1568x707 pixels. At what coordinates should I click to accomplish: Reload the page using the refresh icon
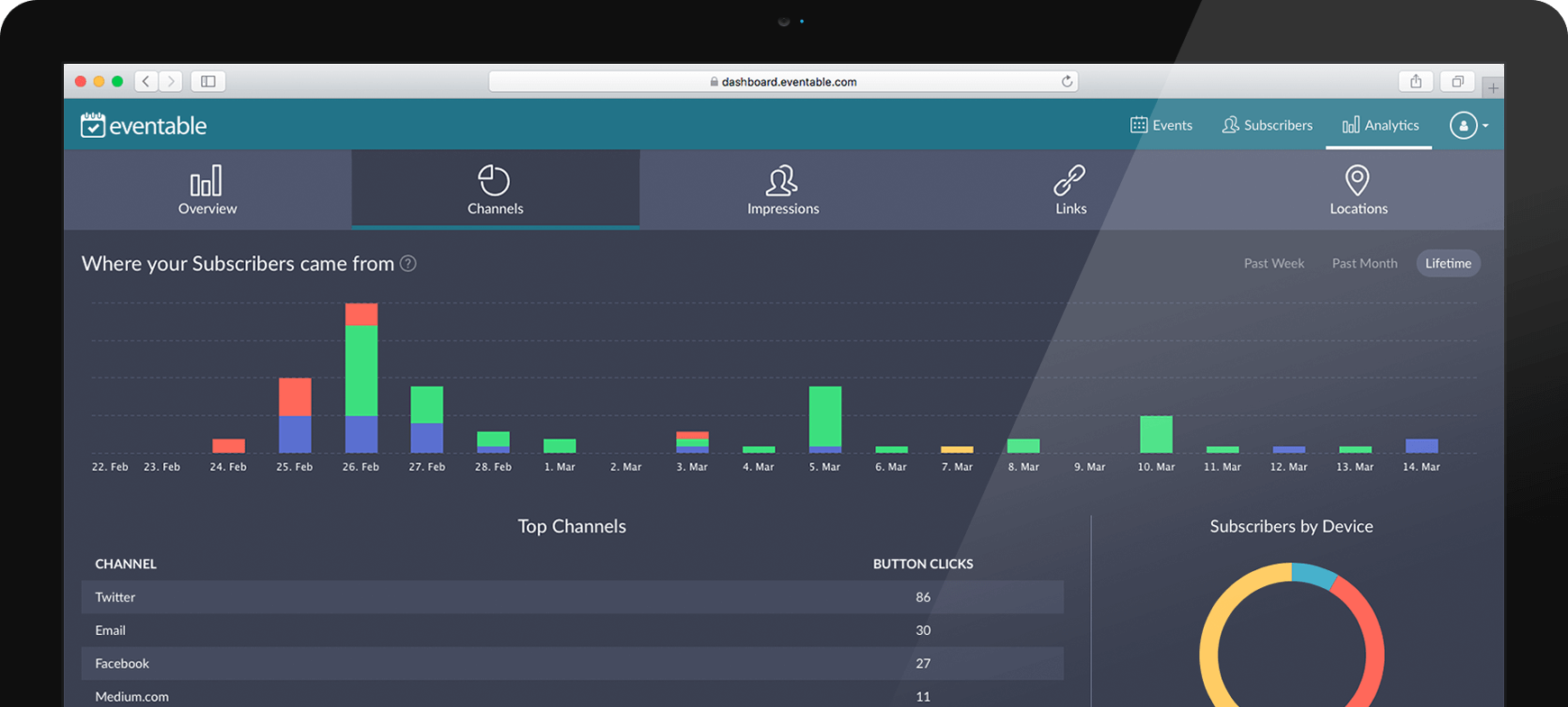click(1067, 81)
